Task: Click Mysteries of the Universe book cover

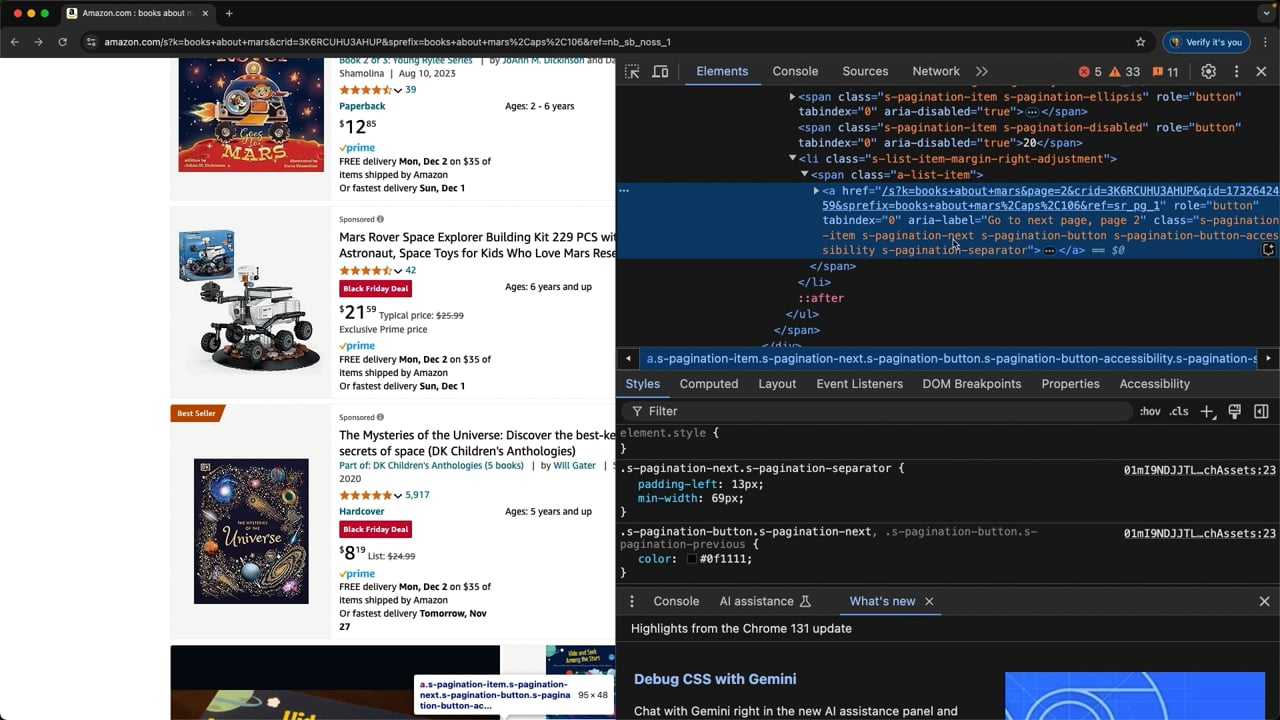Action: tap(251, 531)
